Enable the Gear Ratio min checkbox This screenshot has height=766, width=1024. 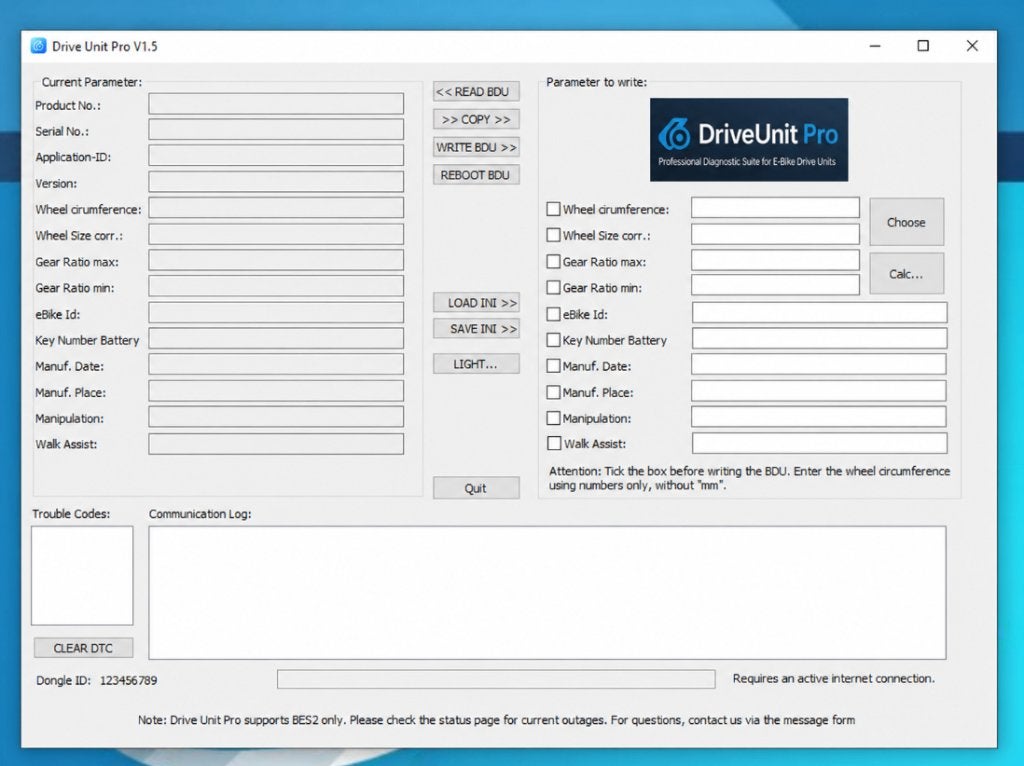pyautogui.click(x=553, y=287)
